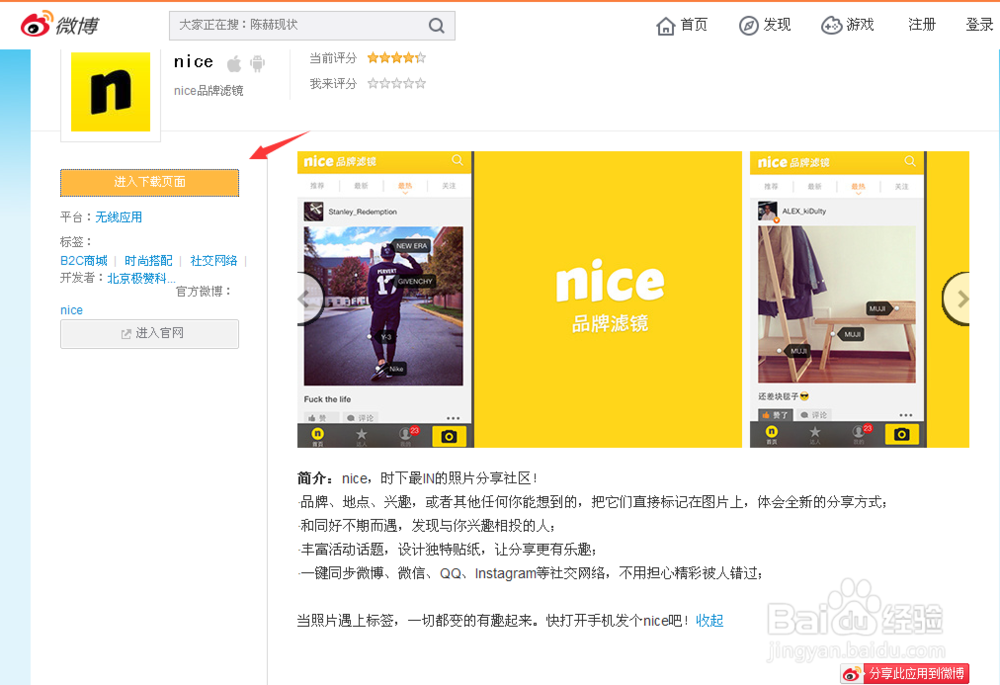Click the home house icon
This screenshot has height=685, width=1000.
click(665, 26)
